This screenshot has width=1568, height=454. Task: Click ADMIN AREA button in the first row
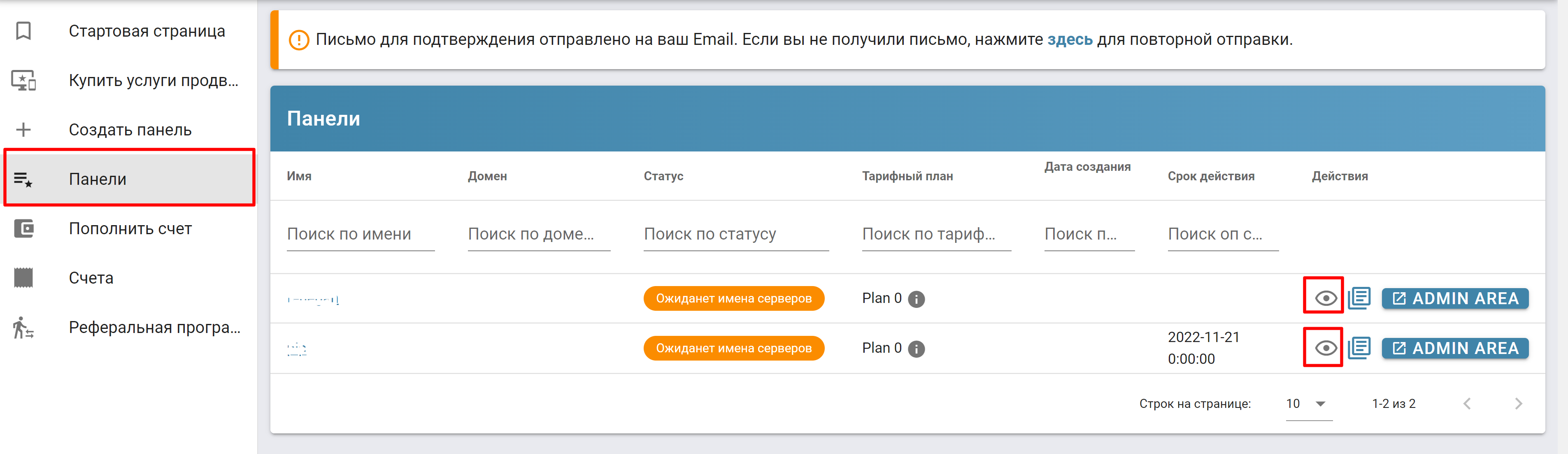1455,298
